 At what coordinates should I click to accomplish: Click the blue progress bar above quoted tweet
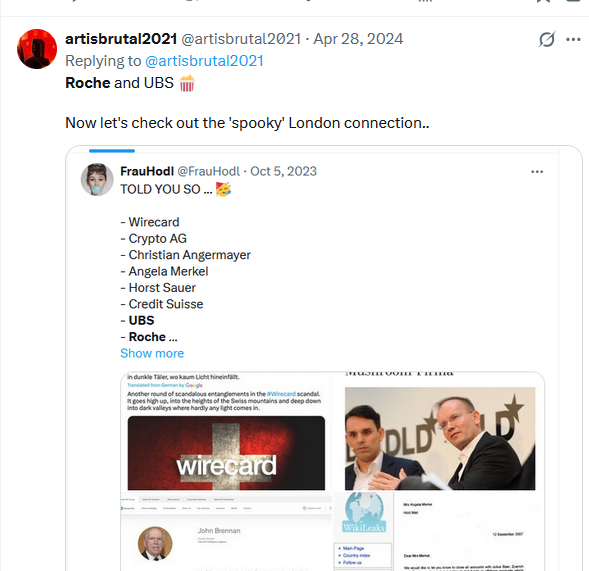112,151
